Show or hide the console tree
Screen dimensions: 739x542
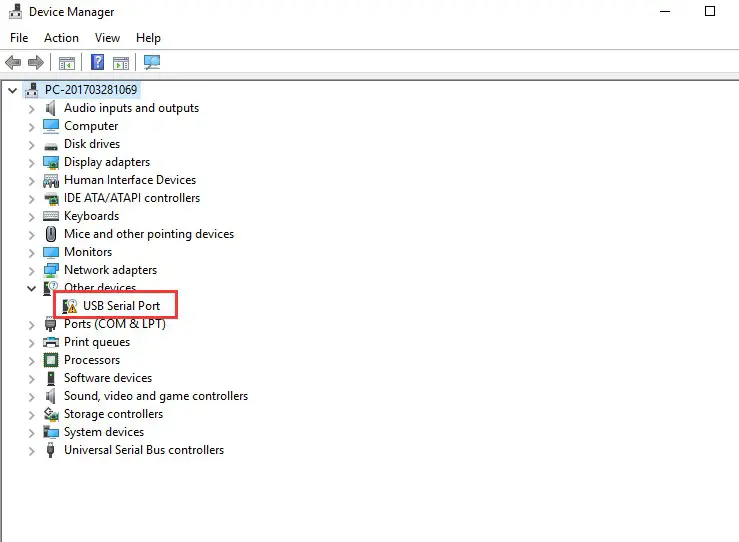click(66, 62)
